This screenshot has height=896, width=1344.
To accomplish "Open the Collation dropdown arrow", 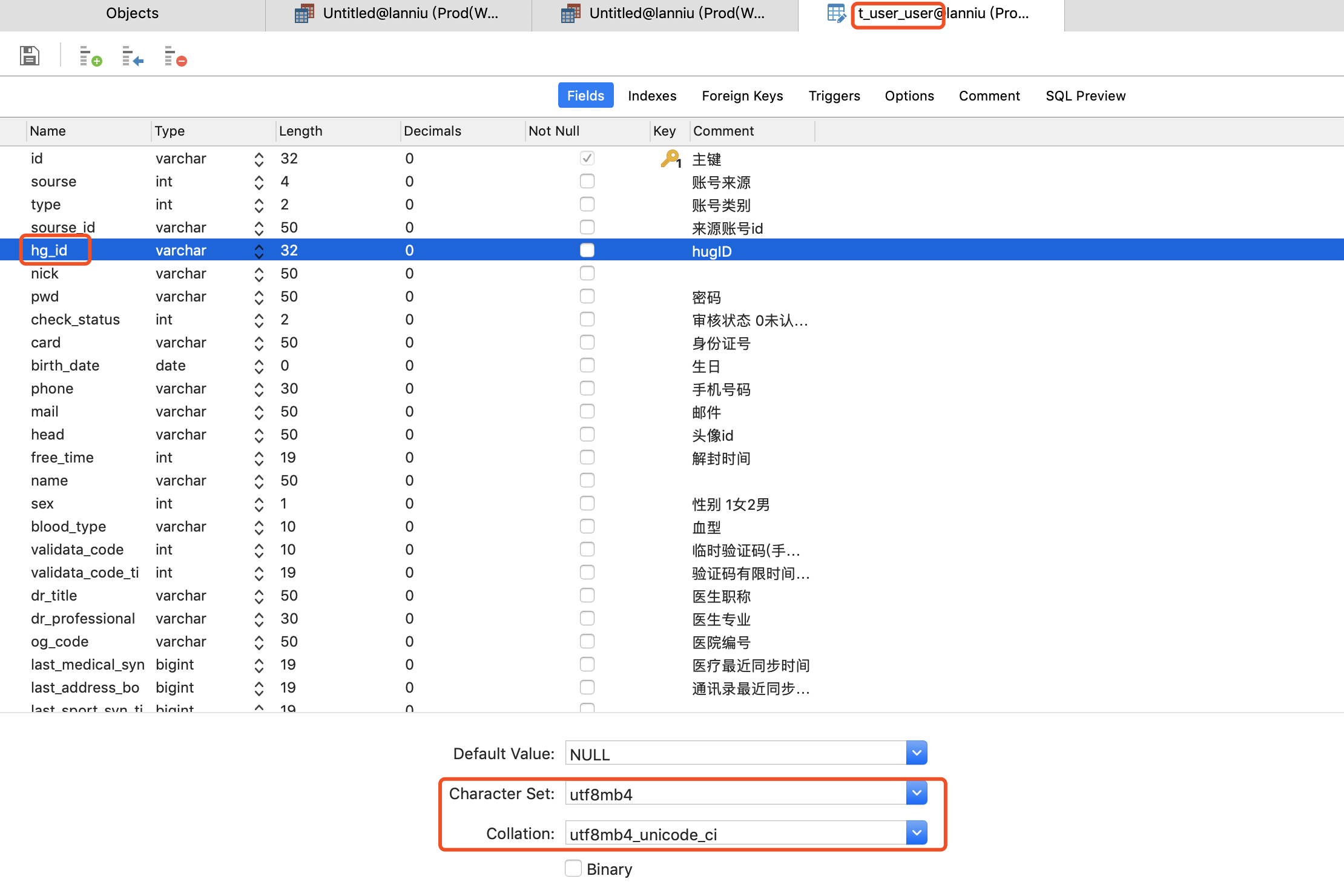I will point(917,833).
